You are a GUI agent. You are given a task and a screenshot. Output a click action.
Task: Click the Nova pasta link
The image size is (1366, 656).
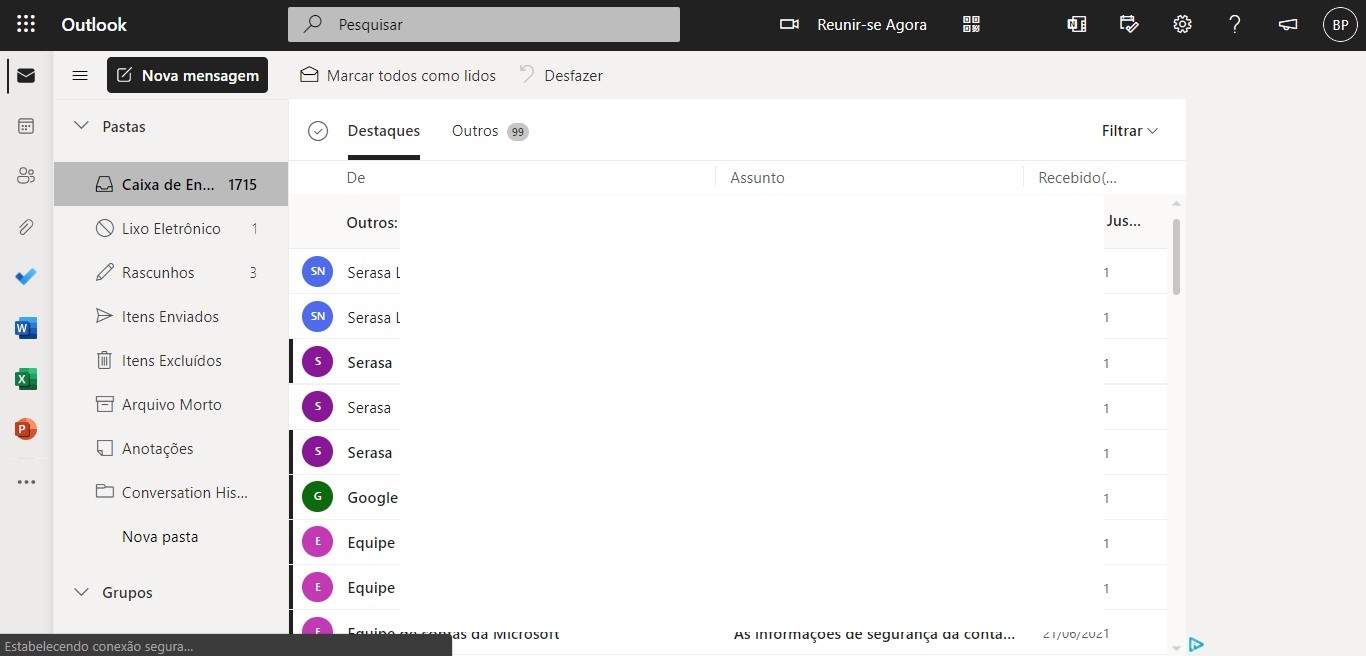click(160, 536)
